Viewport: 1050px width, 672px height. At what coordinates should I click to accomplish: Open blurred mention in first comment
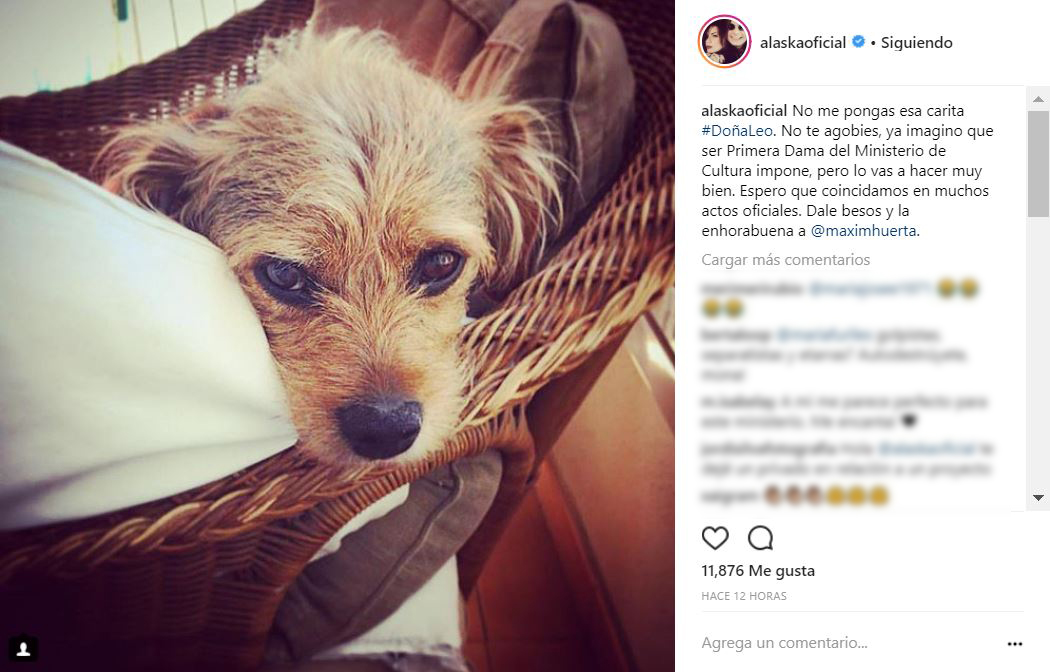870,288
